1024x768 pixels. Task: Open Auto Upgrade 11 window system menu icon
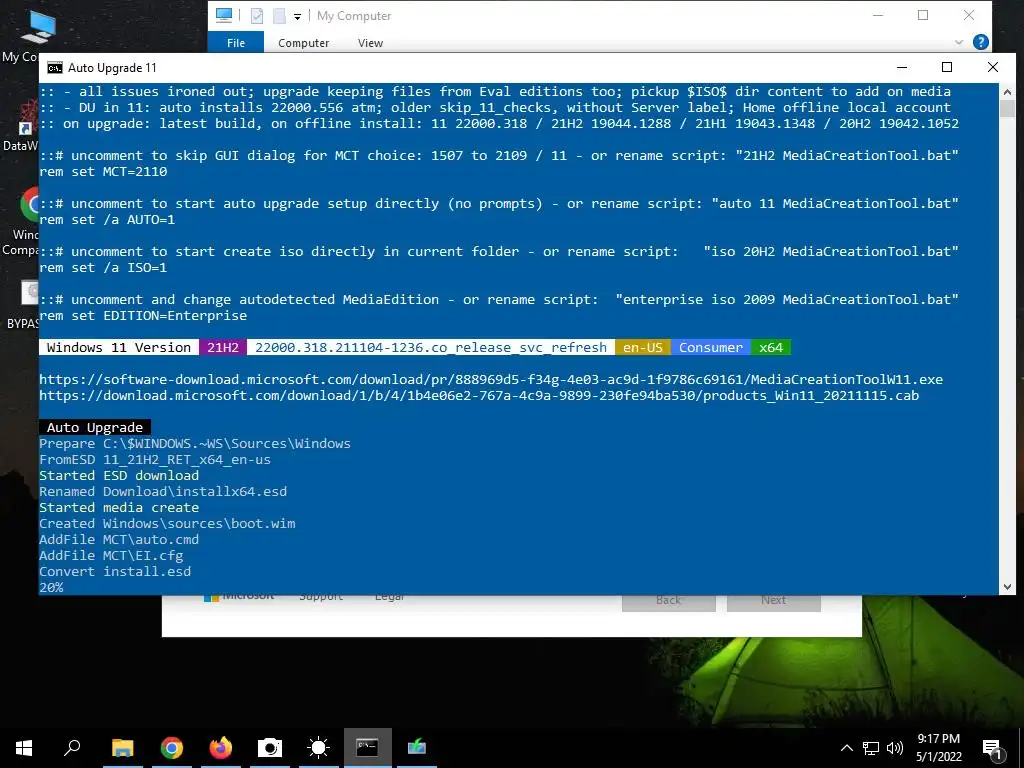55,68
